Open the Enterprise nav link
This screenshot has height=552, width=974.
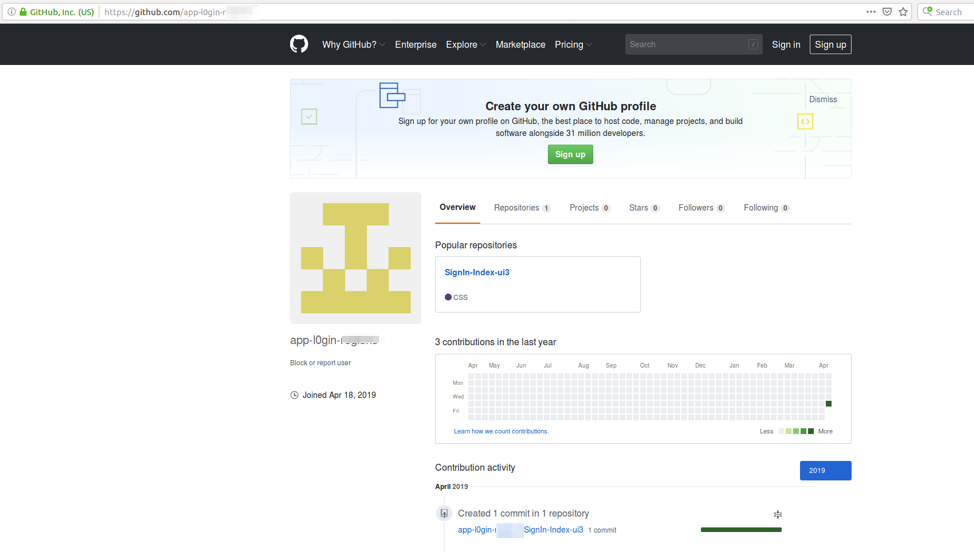coord(416,45)
